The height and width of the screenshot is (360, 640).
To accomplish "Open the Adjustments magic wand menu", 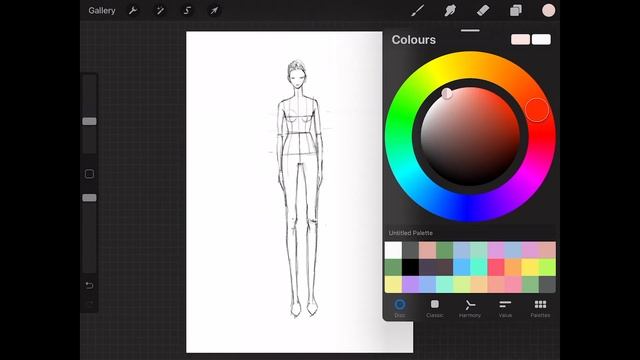I will [160, 11].
